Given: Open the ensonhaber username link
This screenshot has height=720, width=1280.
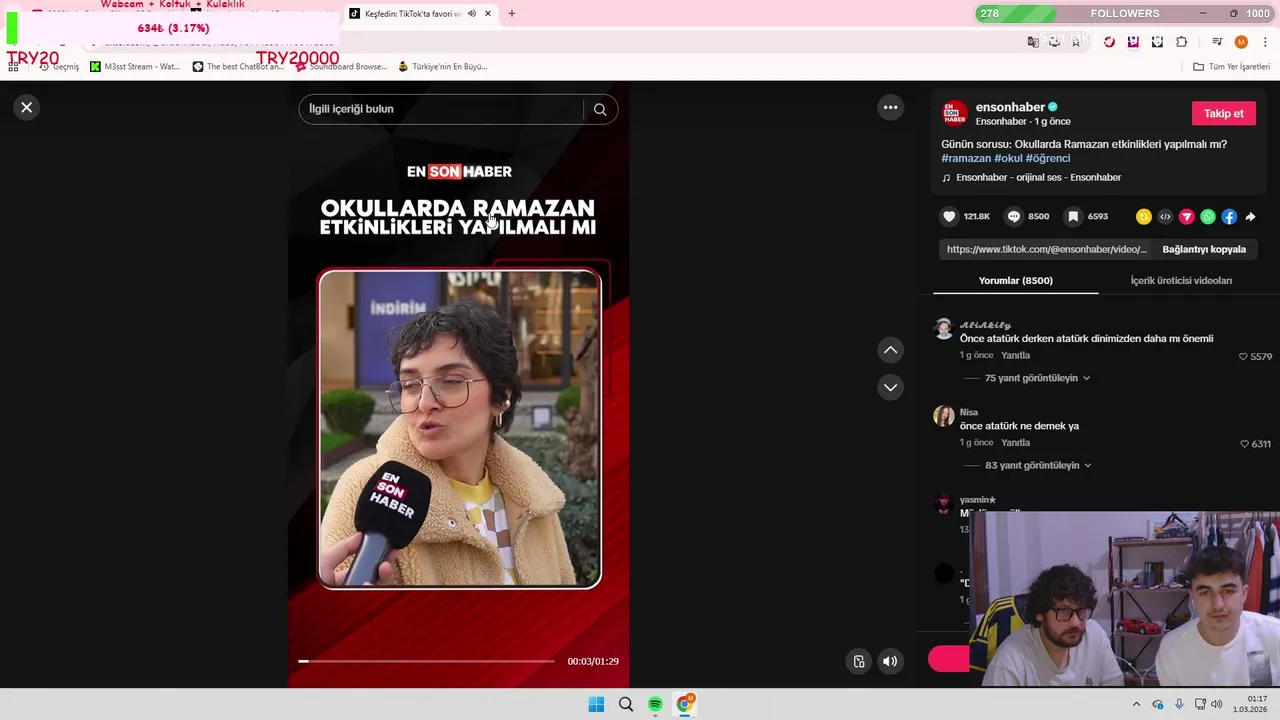Looking at the screenshot, I should [1010, 107].
